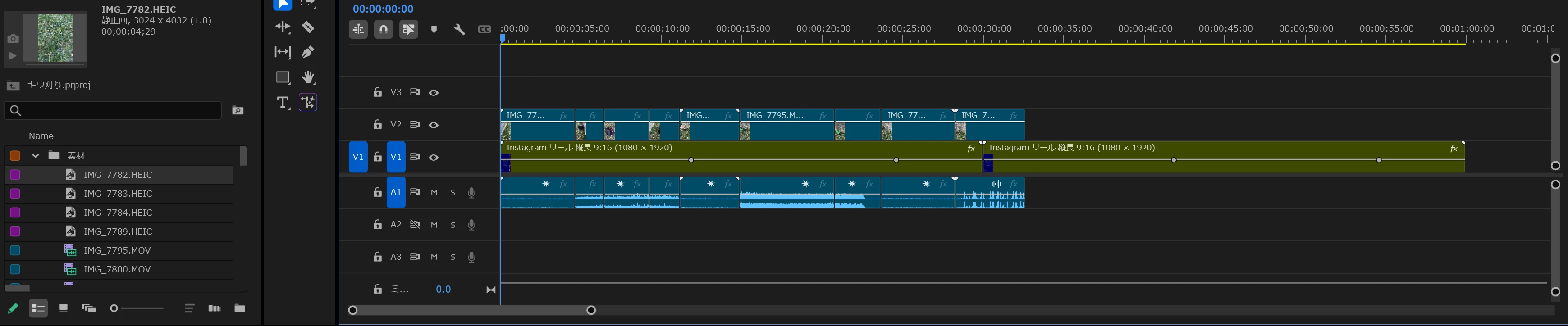Click the violet label swatch of IMG_7783.HEIC
This screenshot has height=326, width=1568.
pos(15,194)
